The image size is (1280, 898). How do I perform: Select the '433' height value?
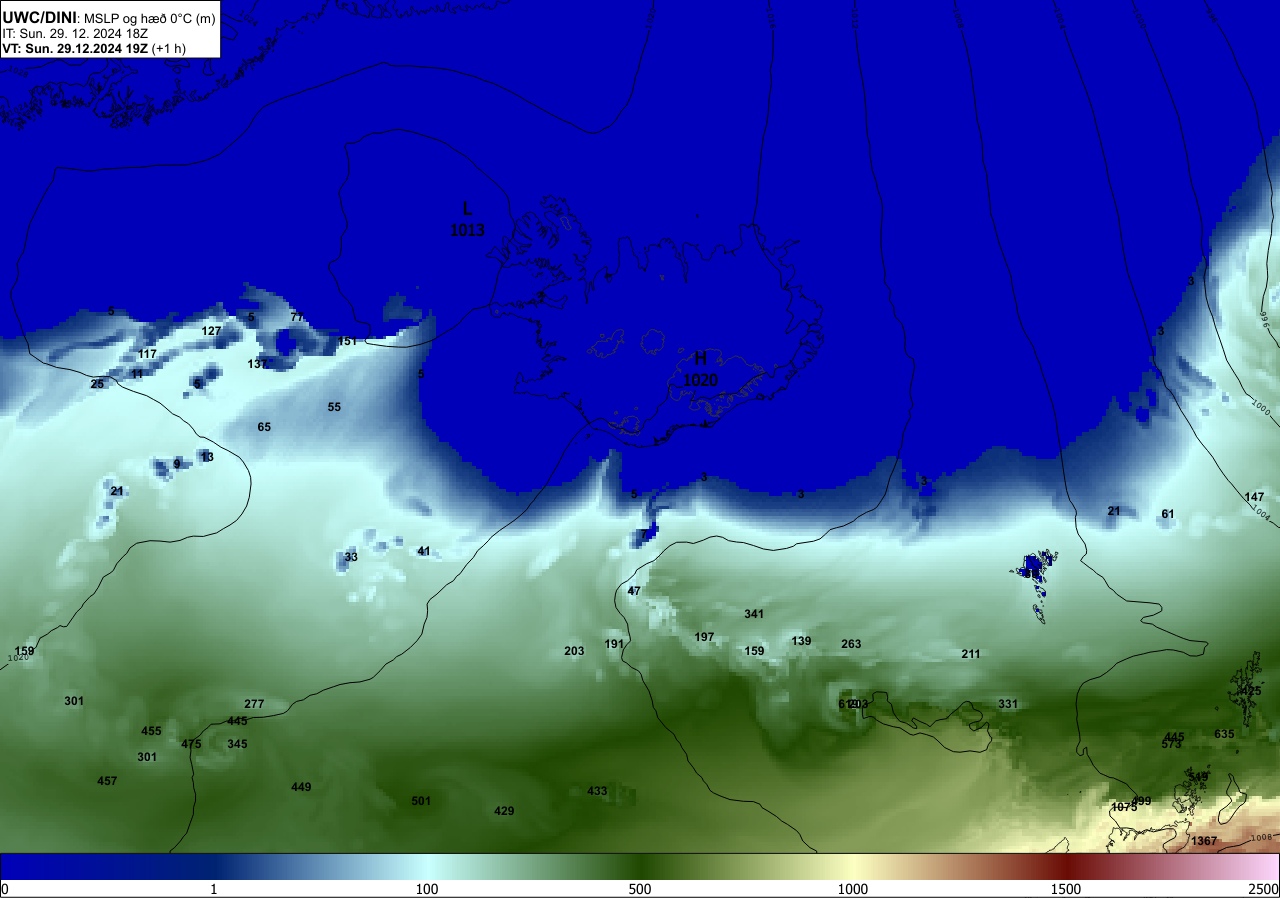(597, 791)
